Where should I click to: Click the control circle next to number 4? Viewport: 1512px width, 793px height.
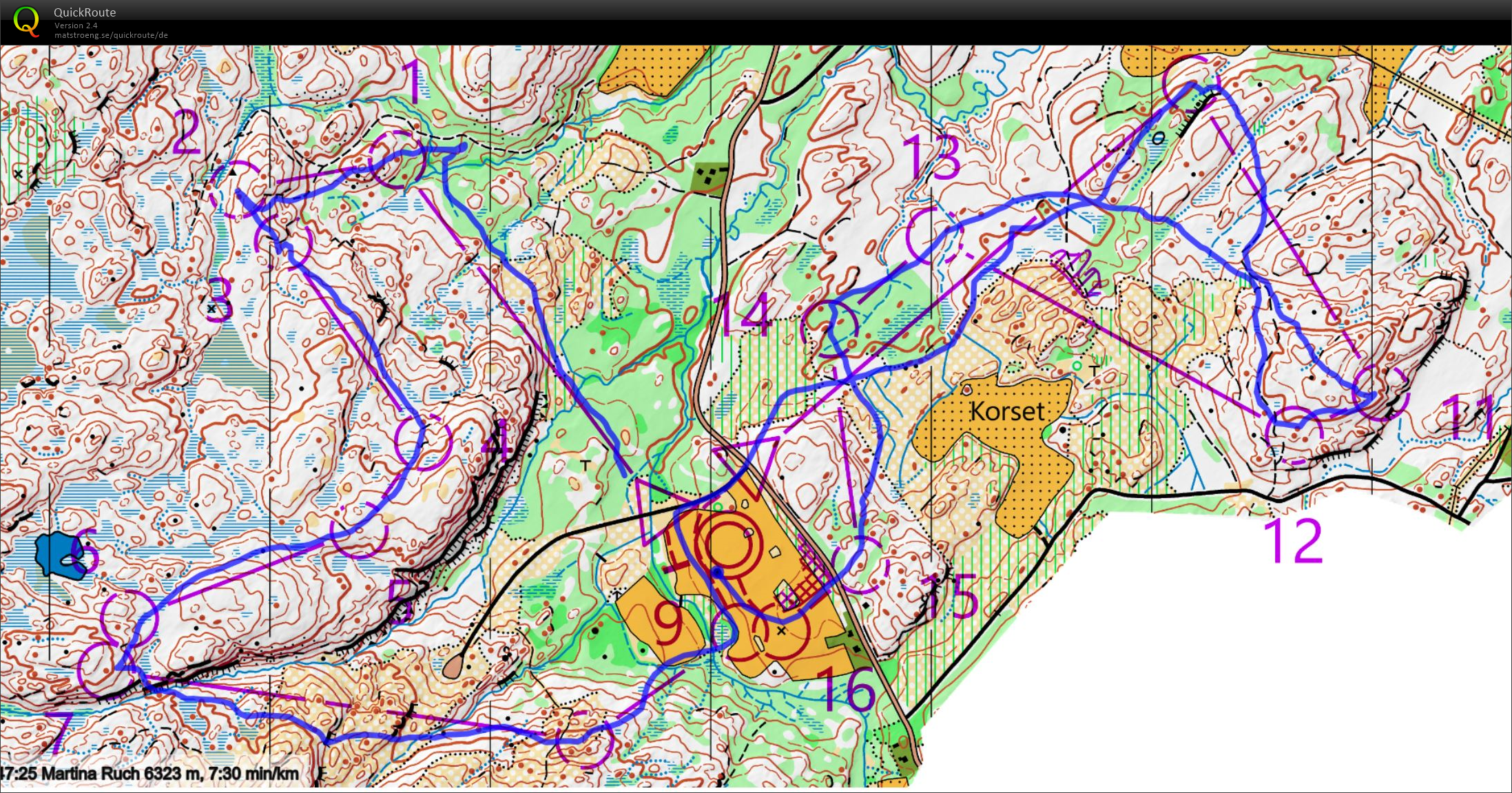point(423,442)
